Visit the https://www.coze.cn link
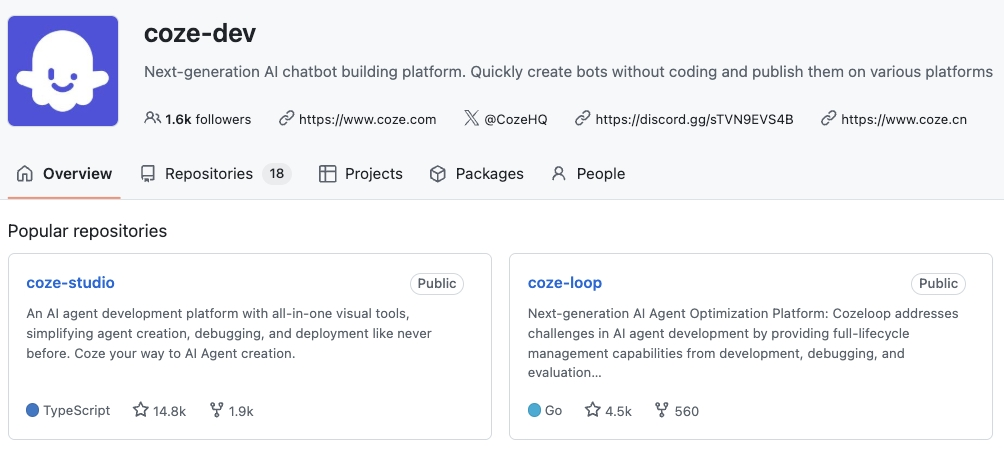Viewport: 1004px width, 452px height. point(904,119)
